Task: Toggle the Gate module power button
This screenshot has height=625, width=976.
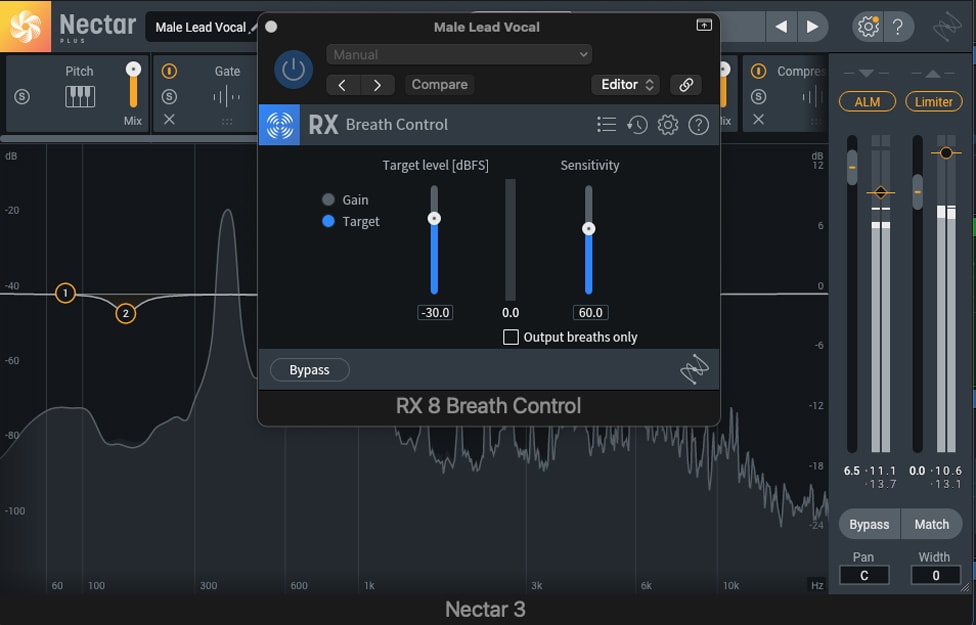Action: pyautogui.click(x=169, y=71)
